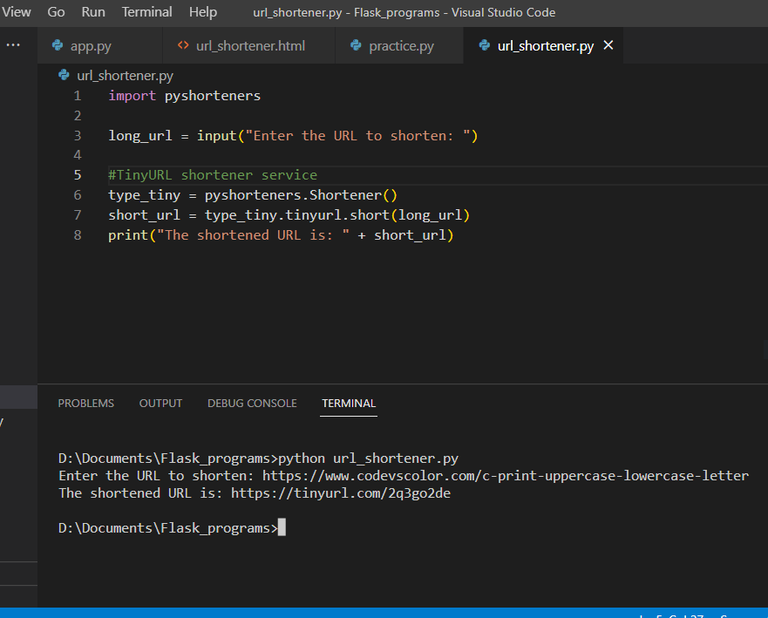Click 'short_url' at the start of line 7
This screenshot has width=768, height=618.
144,215
